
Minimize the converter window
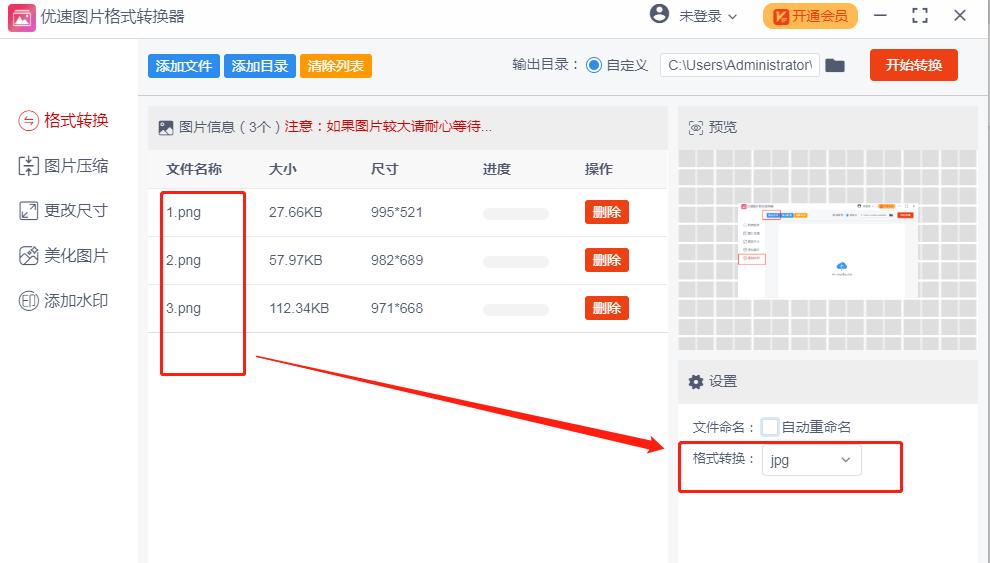[x=880, y=16]
